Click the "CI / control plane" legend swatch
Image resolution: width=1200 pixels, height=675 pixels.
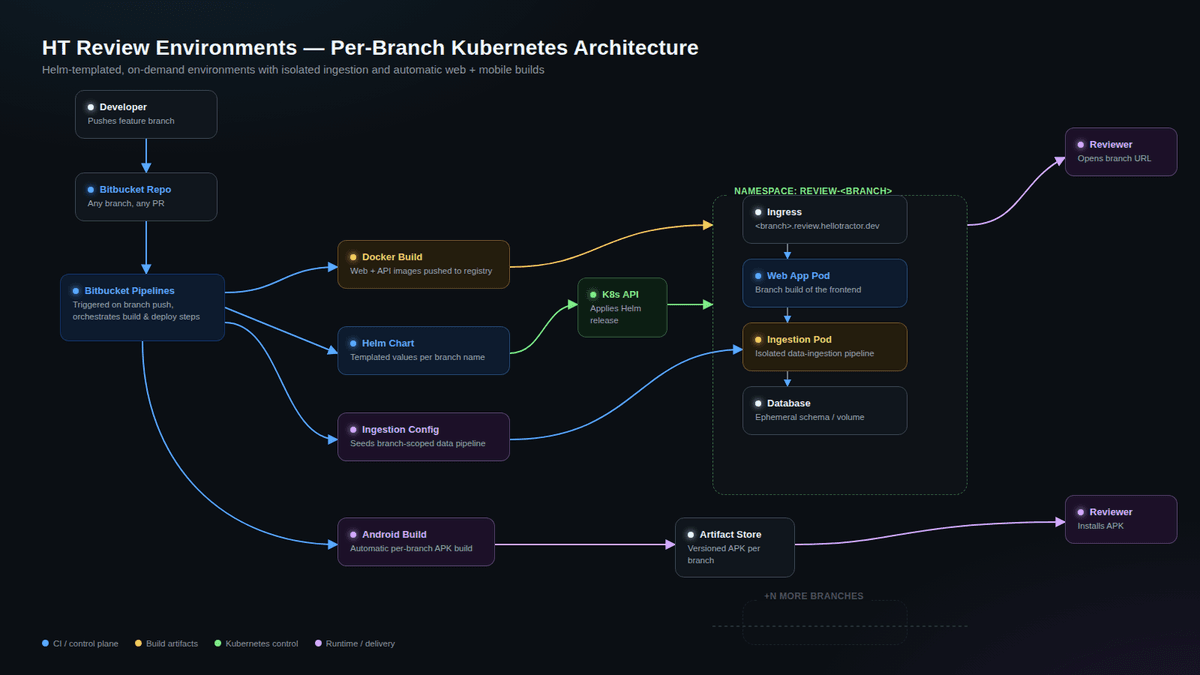[x=45, y=643]
